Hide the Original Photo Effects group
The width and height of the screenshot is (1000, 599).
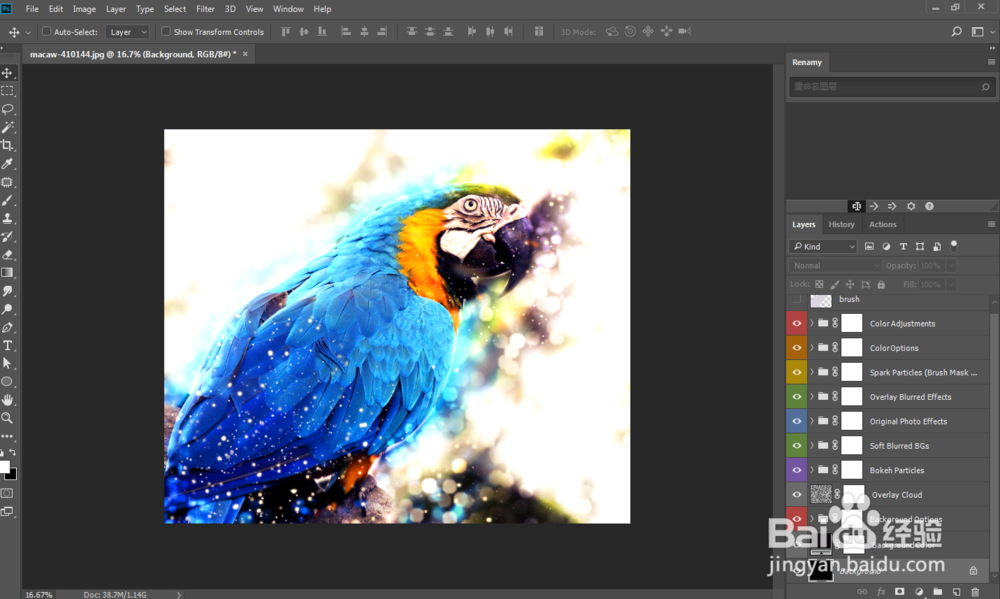point(797,421)
